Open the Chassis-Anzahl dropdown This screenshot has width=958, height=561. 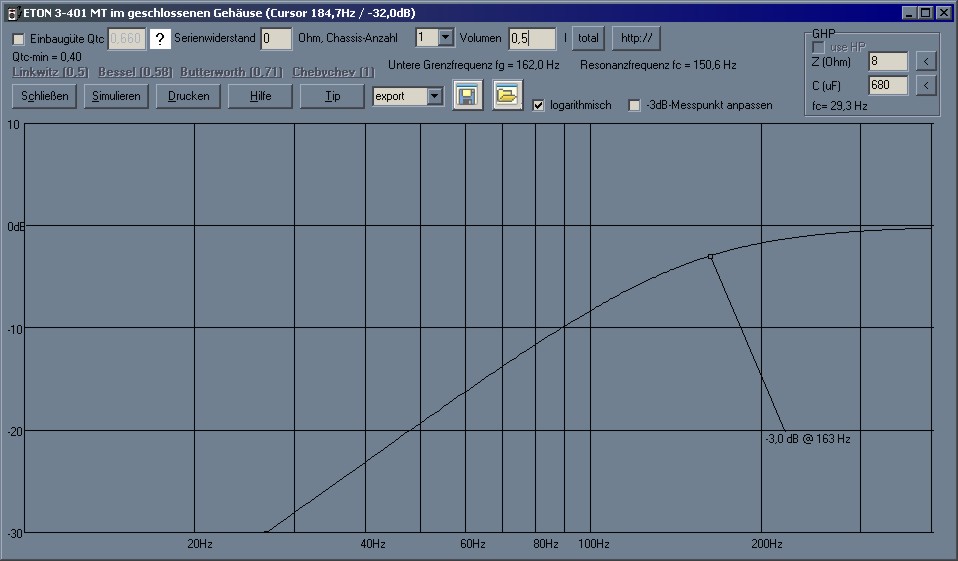click(x=445, y=38)
